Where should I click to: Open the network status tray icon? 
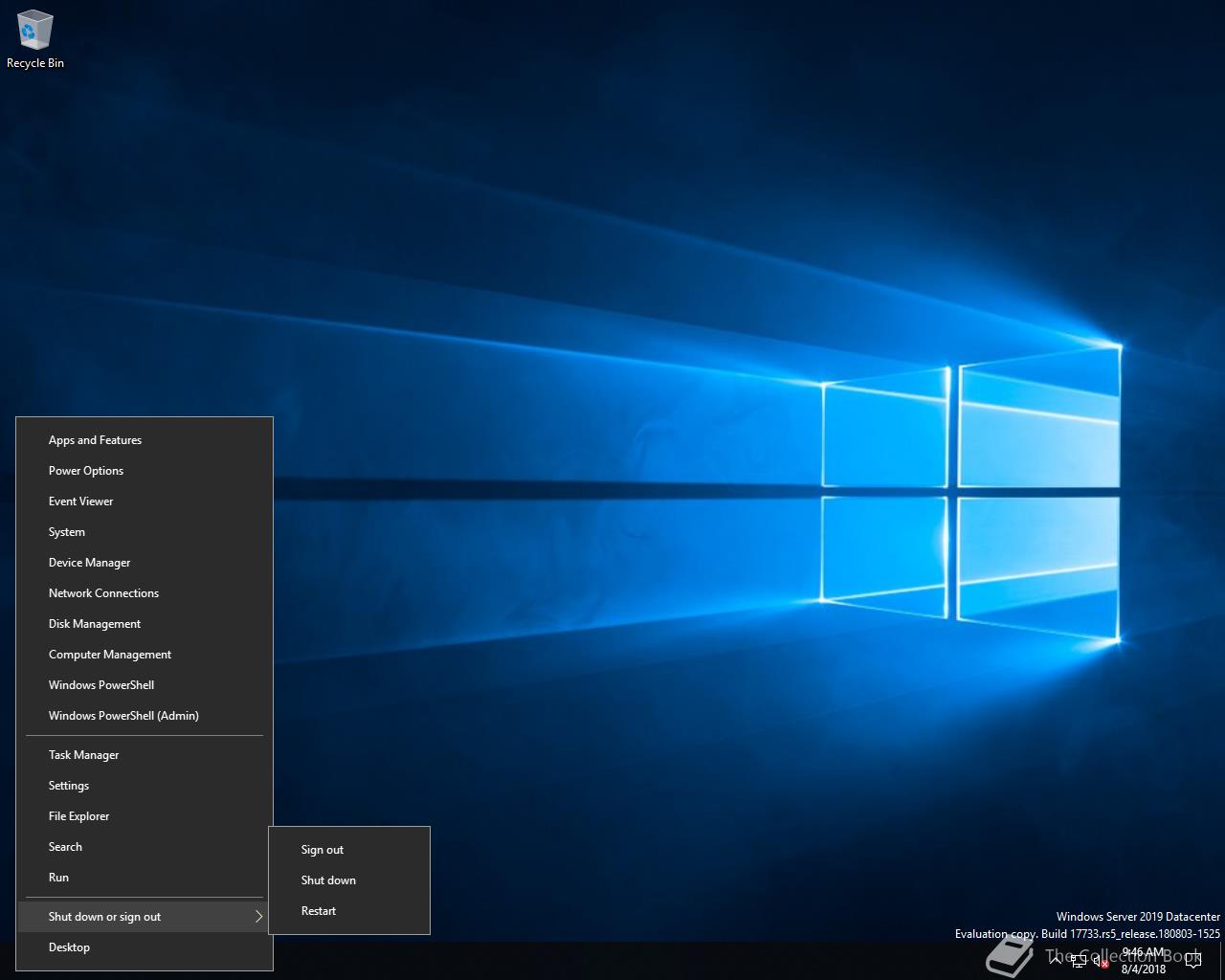tap(1079, 962)
